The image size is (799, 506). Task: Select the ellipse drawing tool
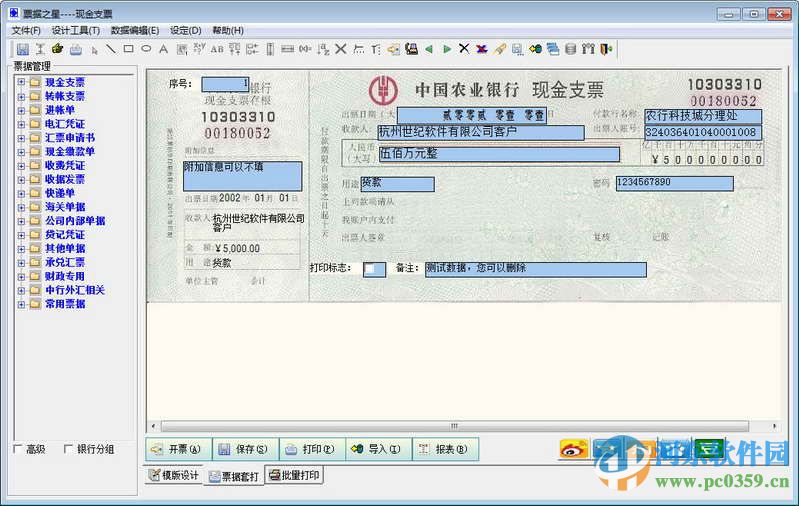[146, 49]
